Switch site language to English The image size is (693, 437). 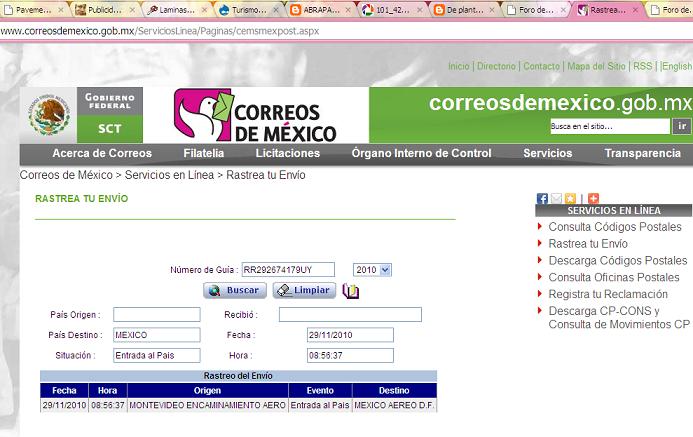click(x=677, y=66)
